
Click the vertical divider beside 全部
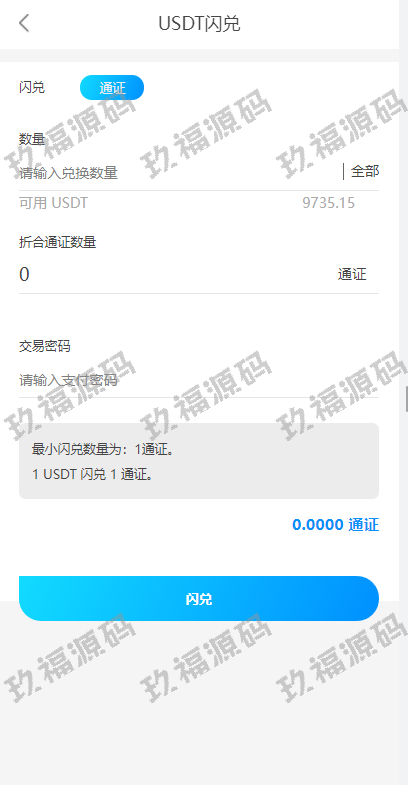click(343, 171)
